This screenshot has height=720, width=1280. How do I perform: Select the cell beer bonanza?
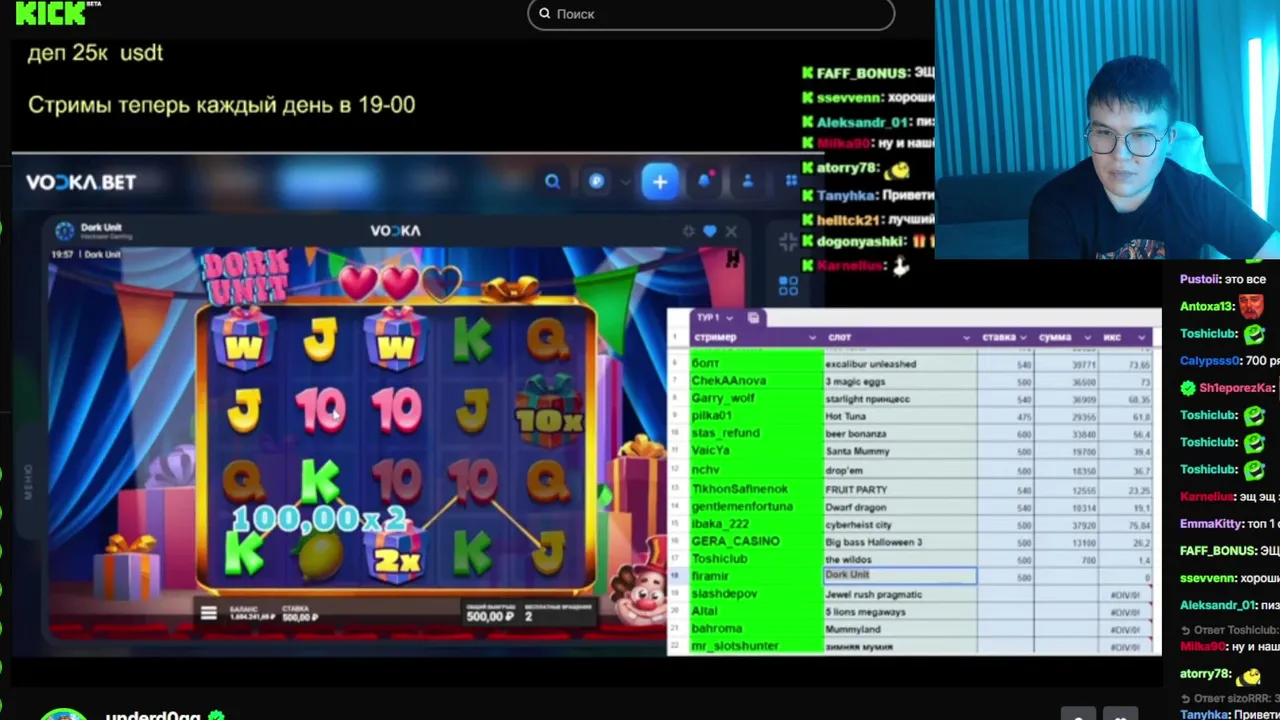pyautogui.click(x=900, y=434)
